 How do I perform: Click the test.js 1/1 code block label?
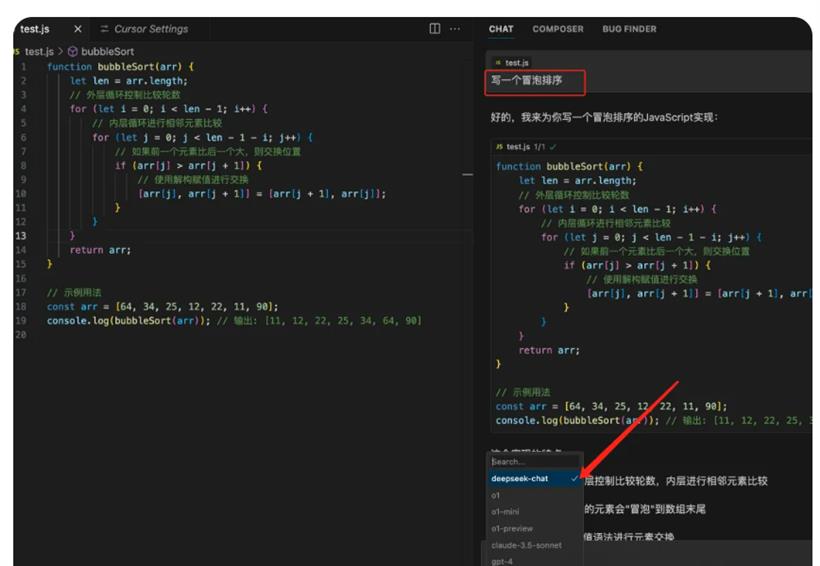click(525, 147)
